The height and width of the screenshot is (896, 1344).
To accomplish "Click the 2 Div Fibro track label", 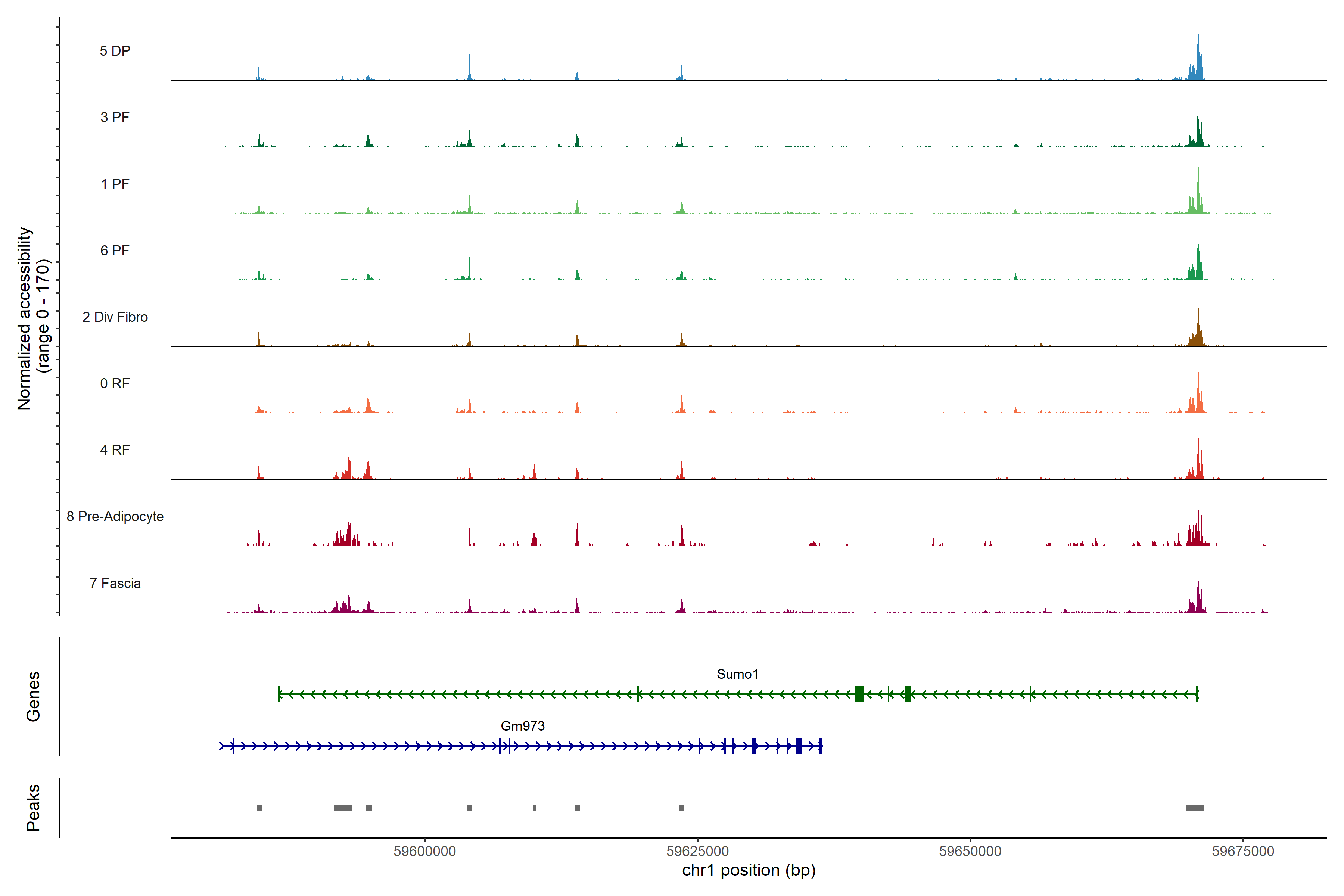I will (x=115, y=317).
